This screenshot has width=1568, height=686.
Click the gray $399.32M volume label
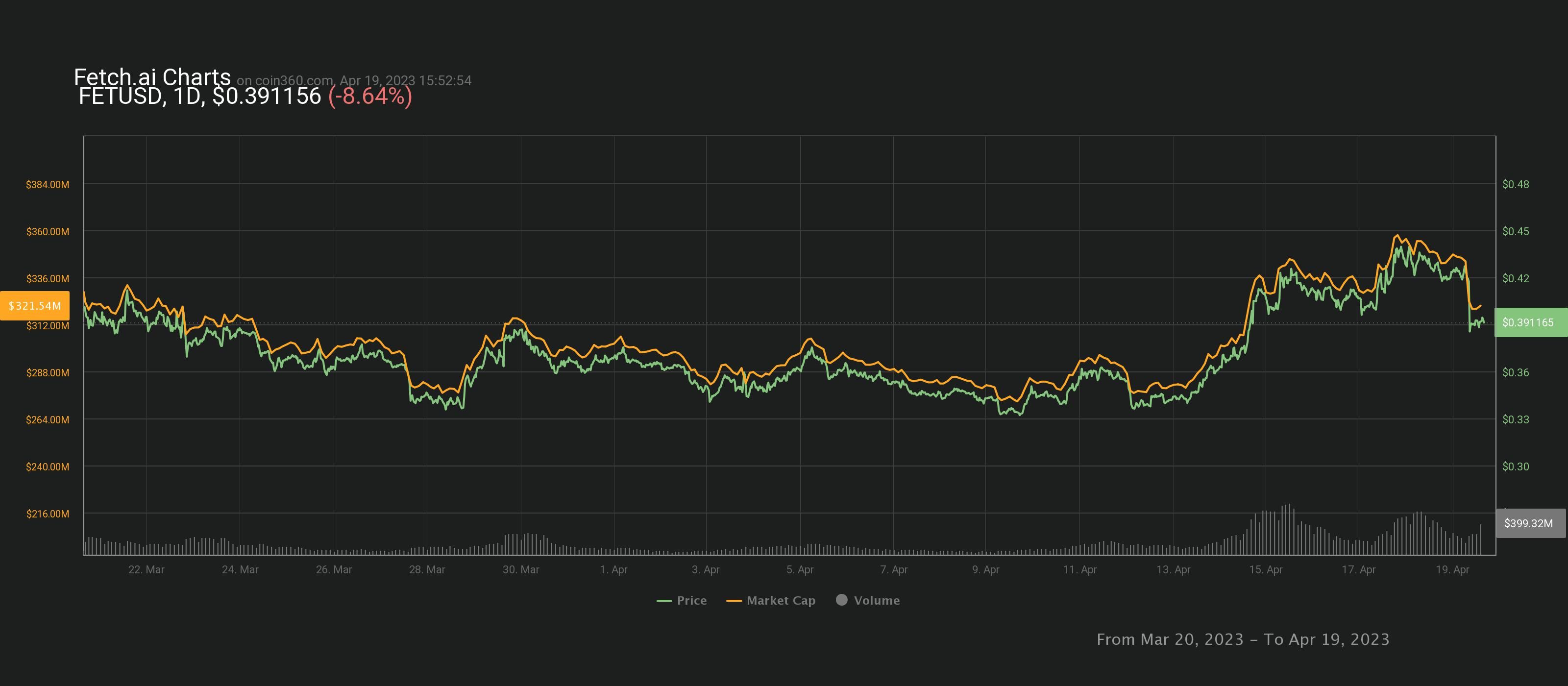pos(1528,523)
